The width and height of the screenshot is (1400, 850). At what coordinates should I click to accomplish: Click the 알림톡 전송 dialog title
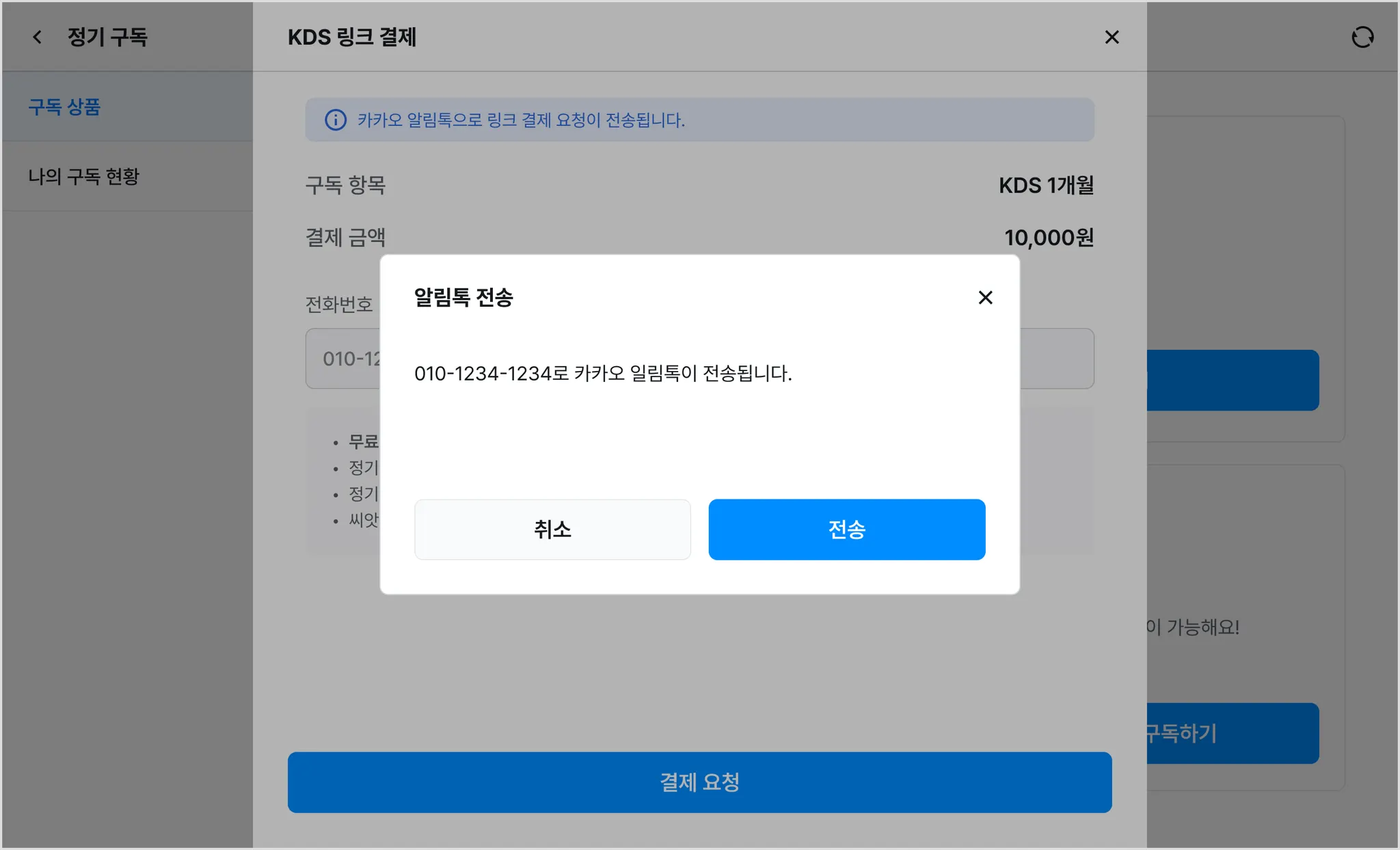pyautogui.click(x=463, y=297)
